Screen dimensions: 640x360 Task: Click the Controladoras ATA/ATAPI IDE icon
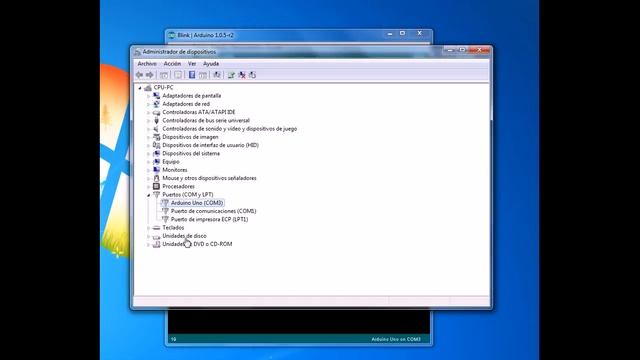156,112
